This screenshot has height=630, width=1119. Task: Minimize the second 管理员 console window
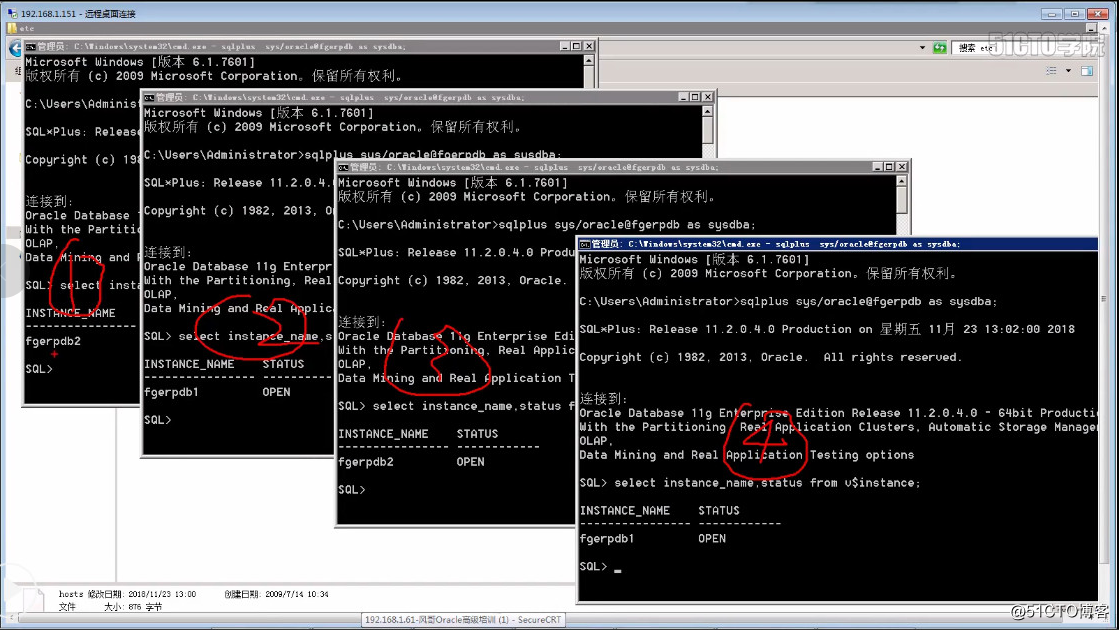click(x=684, y=97)
